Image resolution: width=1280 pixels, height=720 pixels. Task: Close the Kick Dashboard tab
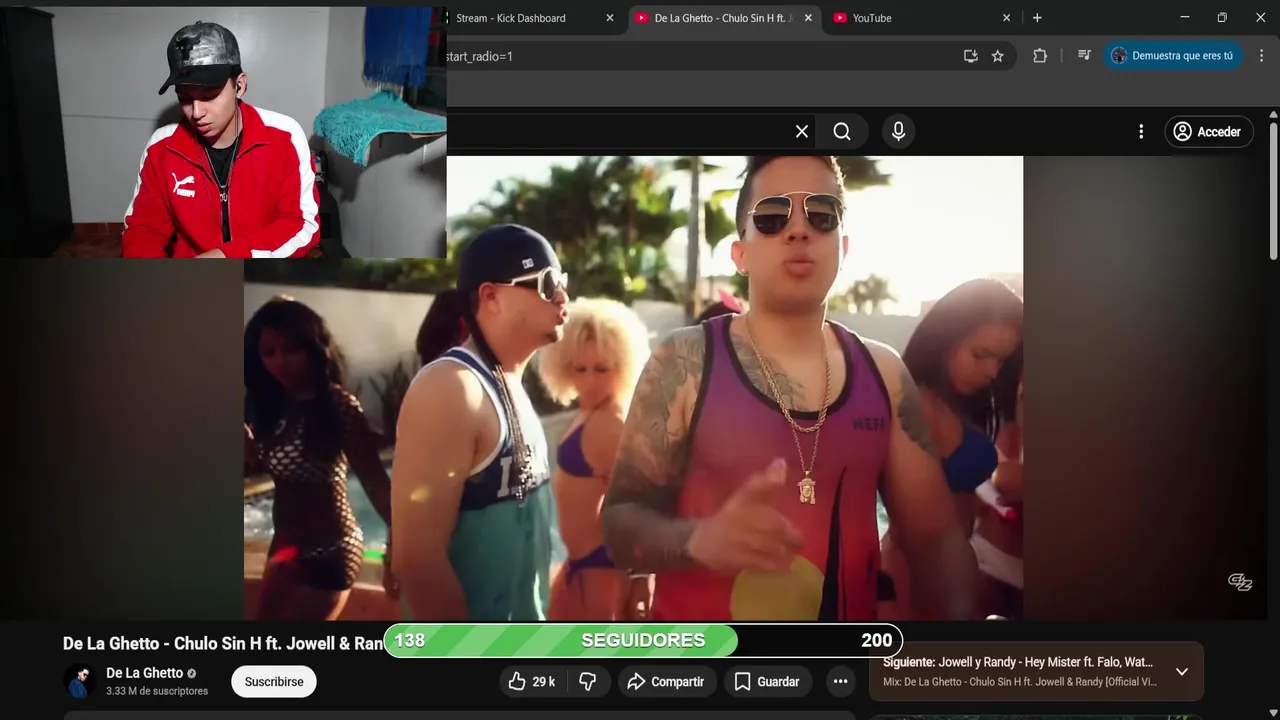pos(610,18)
